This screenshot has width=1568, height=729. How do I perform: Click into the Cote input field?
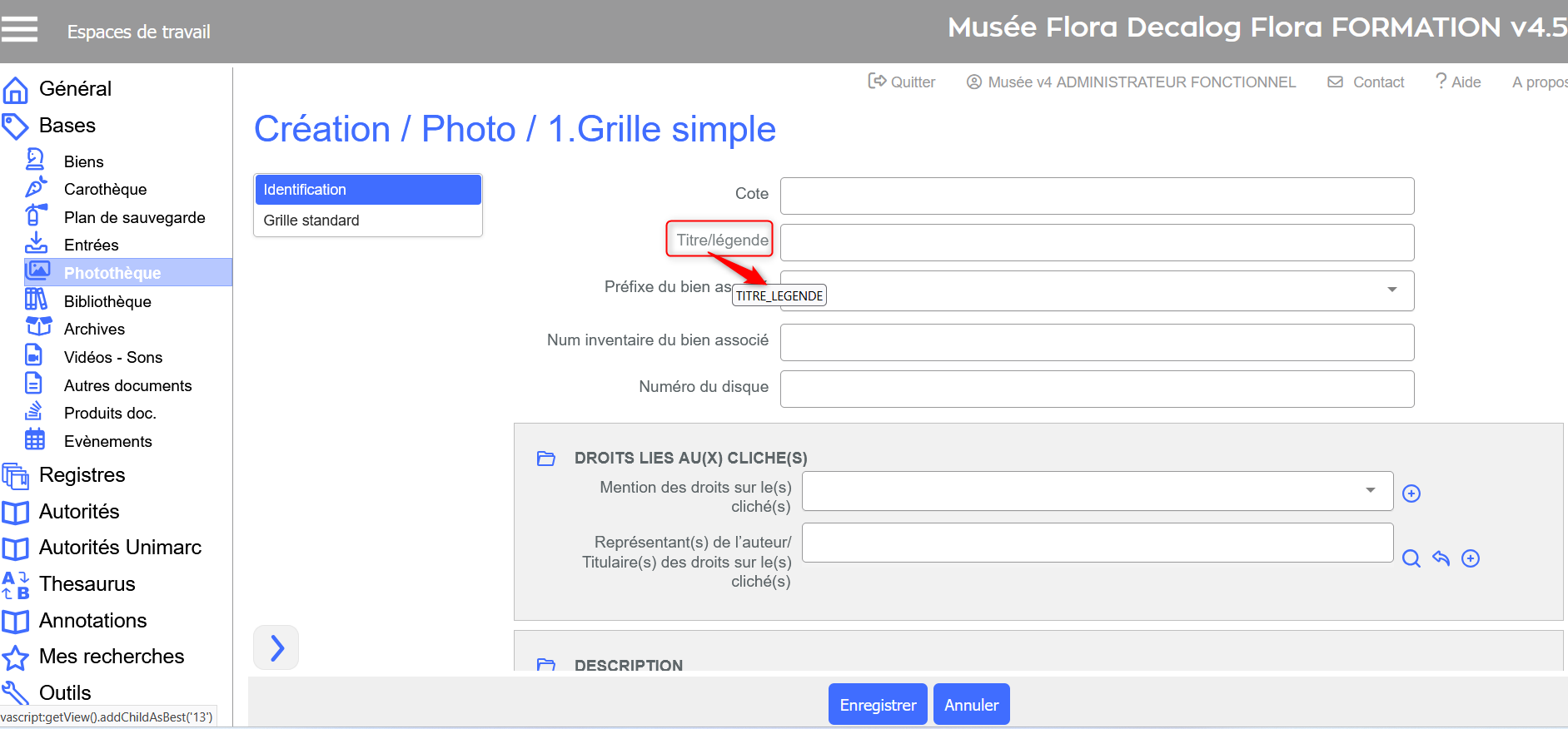click(1097, 196)
